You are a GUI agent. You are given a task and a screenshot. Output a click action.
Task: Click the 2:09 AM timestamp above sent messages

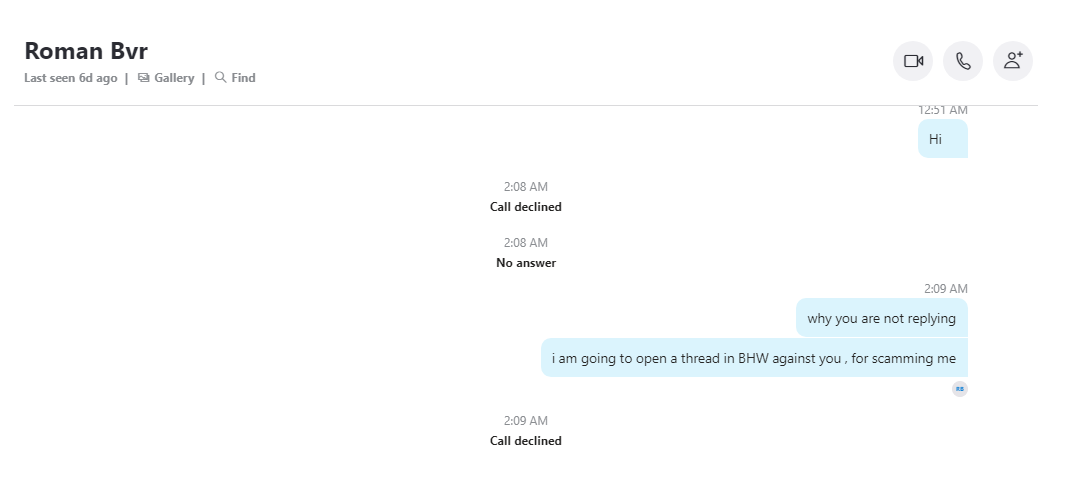click(x=945, y=289)
